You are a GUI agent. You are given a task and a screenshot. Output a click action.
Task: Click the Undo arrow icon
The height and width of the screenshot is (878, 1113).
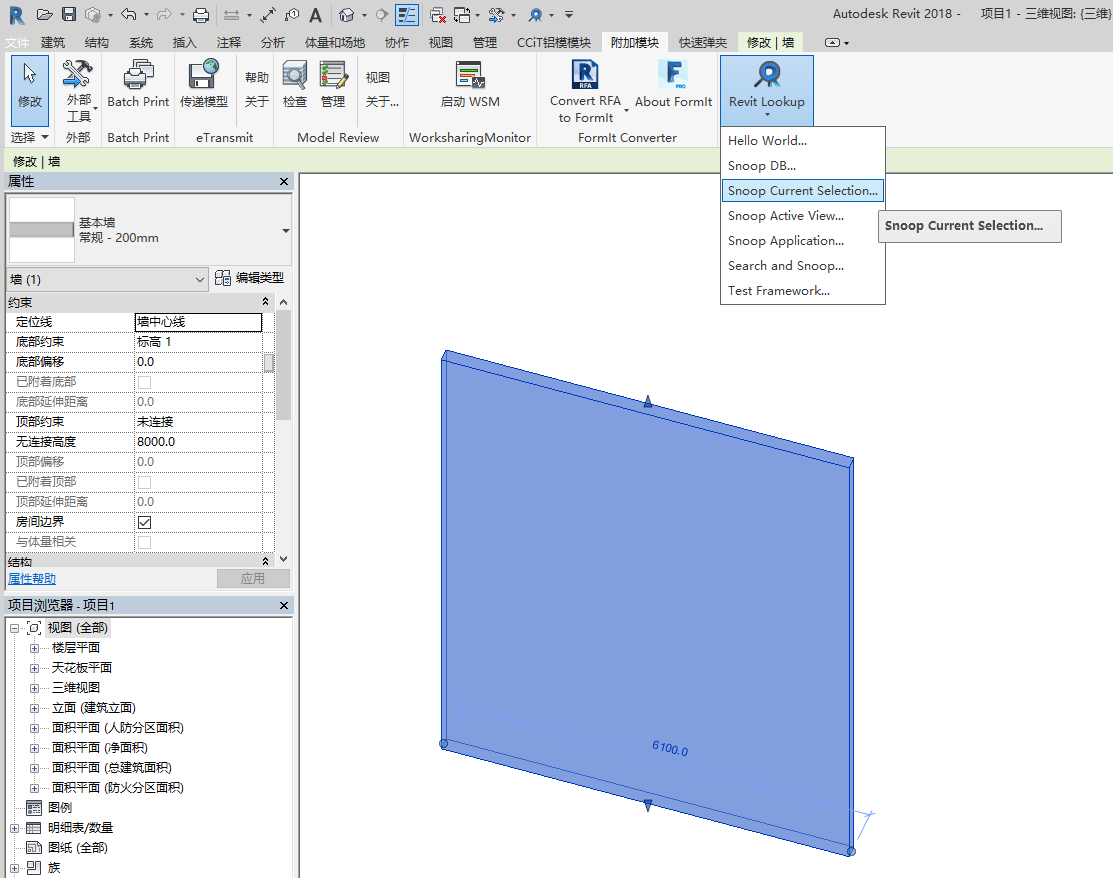point(128,14)
